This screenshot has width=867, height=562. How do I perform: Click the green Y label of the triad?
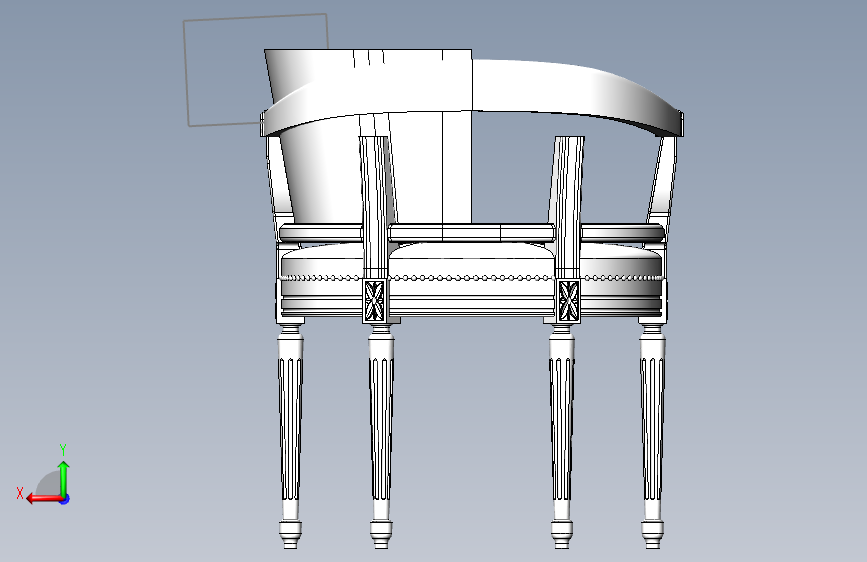tap(63, 449)
